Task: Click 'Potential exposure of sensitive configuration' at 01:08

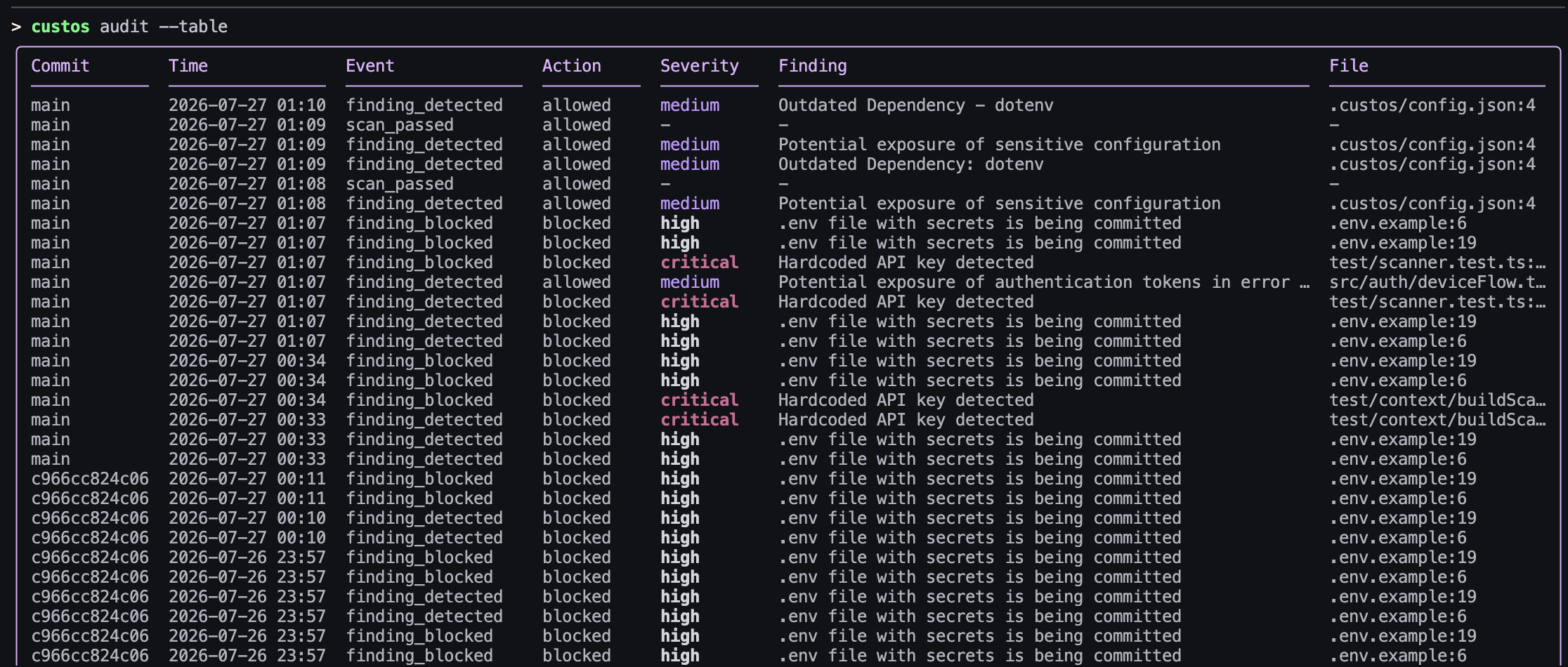Action: [1000, 204]
